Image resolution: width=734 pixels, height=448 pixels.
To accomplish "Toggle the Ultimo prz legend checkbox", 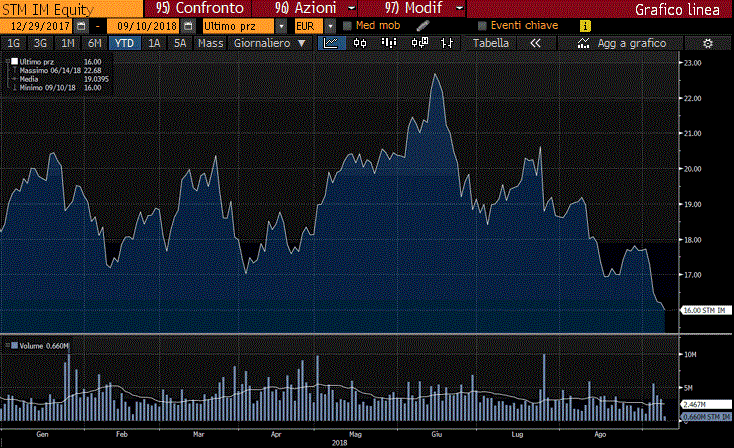I will (15, 61).
